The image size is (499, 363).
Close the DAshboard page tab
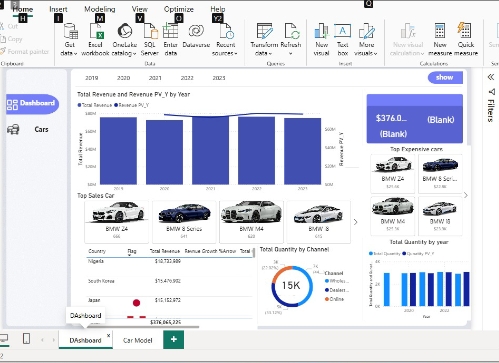(x=108, y=335)
